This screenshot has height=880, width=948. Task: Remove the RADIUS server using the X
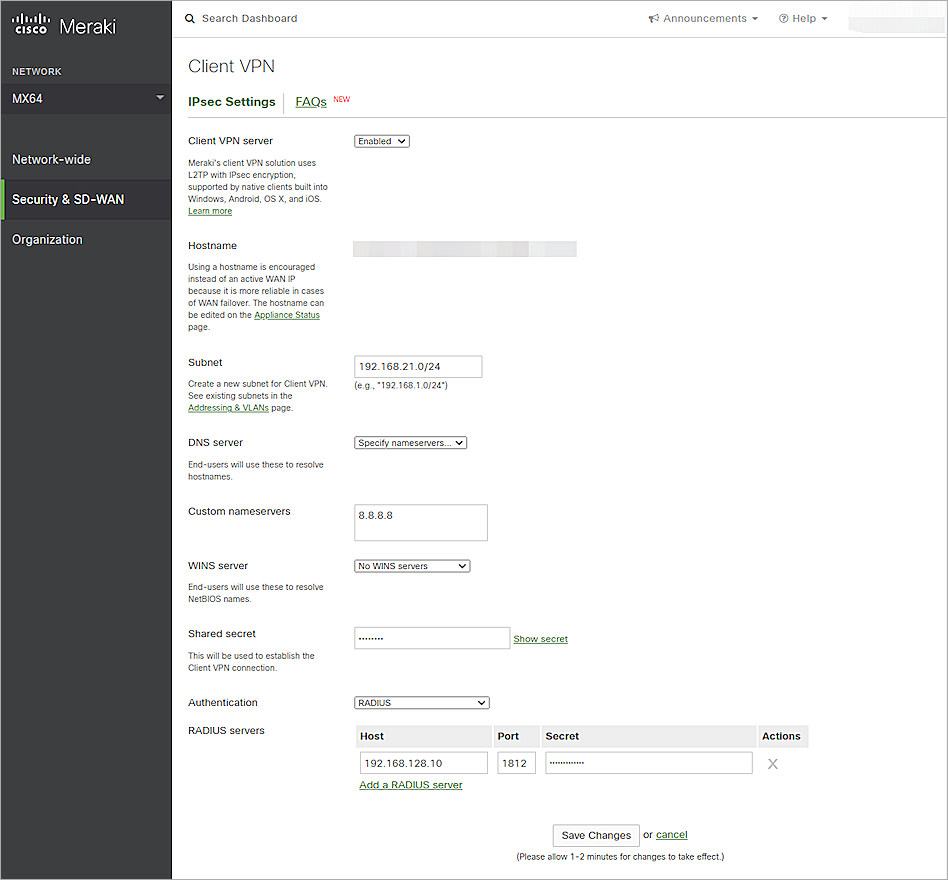(x=772, y=763)
